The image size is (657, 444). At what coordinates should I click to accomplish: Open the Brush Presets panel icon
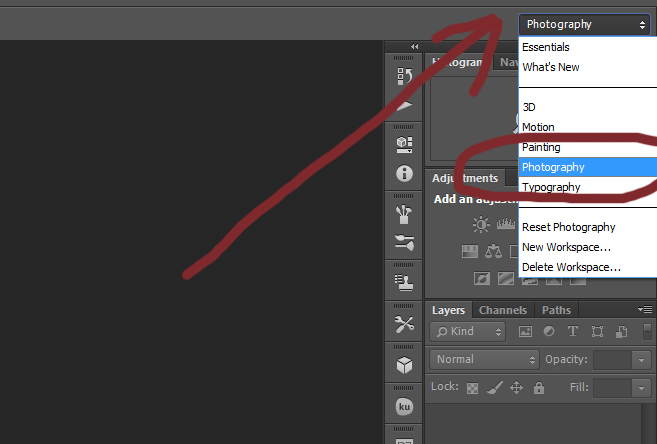(404, 213)
